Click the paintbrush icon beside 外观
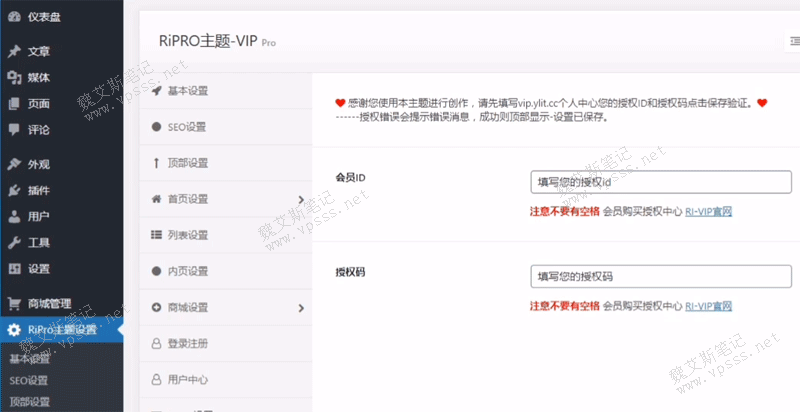This screenshot has width=800, height=412. click(14, 164)
